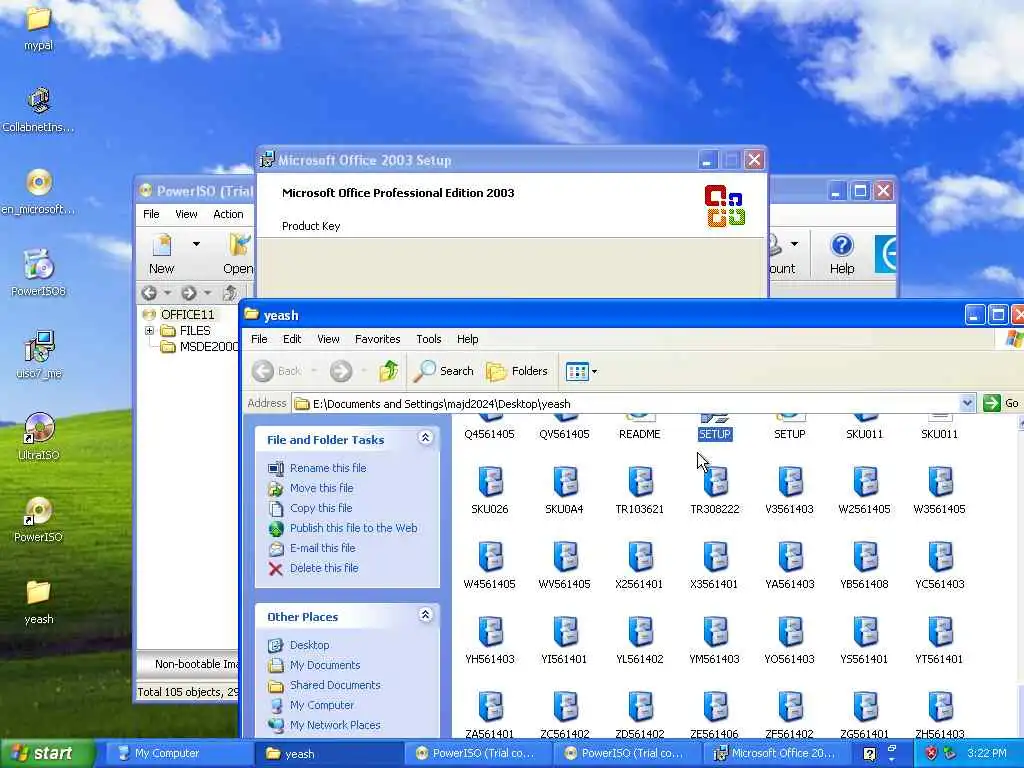This screenshot has height=768, width=1024.
Task: Open the address bar dropdown arrow
Action: pyautogui.click(x=967, y=403)
